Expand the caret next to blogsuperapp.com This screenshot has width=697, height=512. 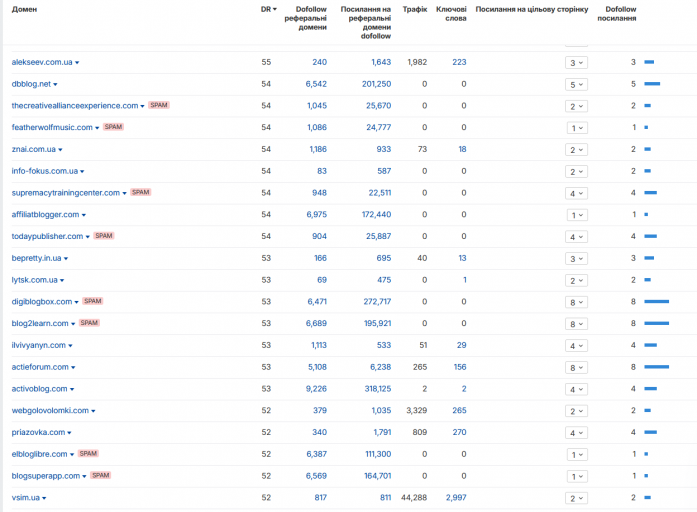[84, 476]
